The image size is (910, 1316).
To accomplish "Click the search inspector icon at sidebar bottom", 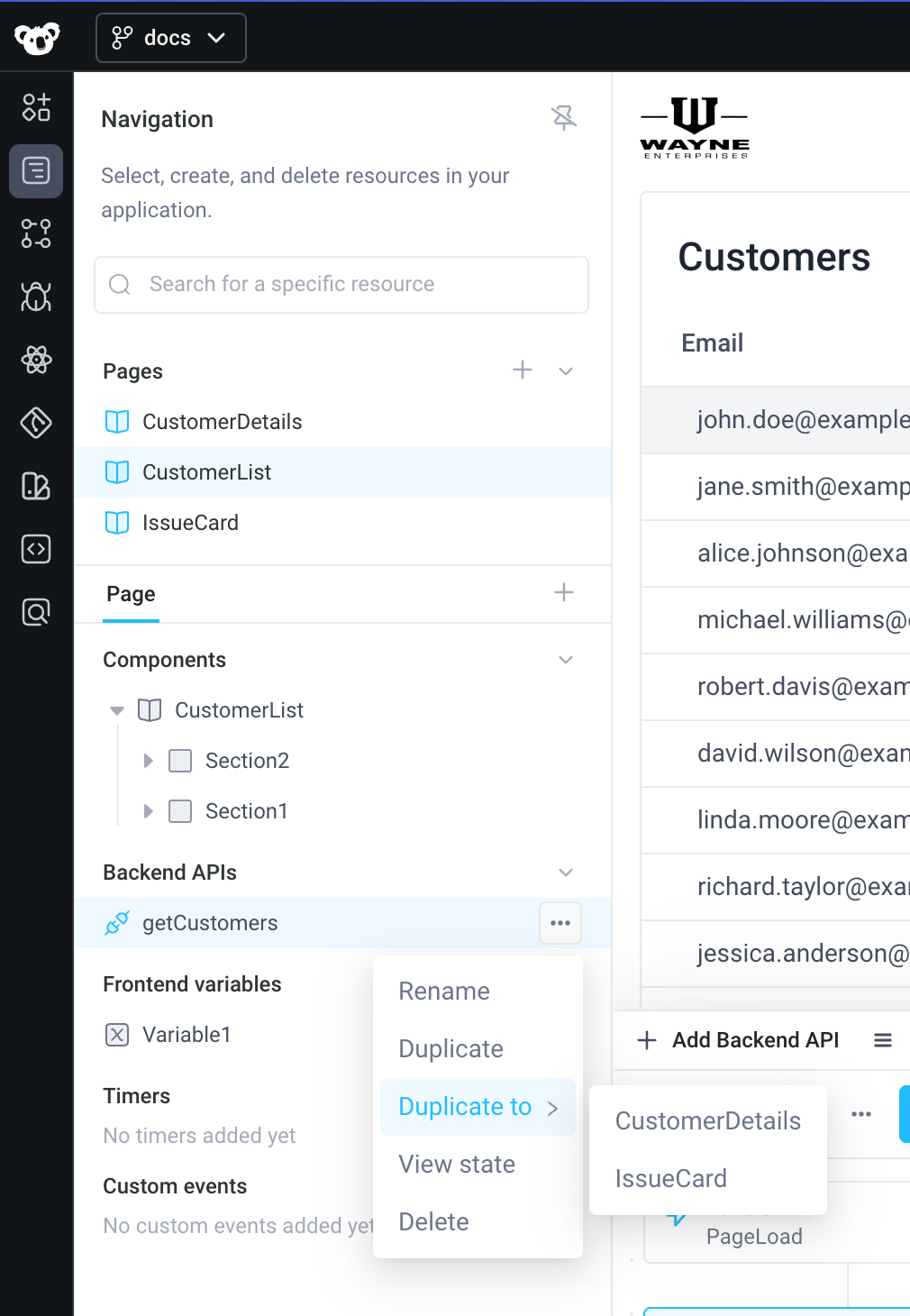I will [x=36, y=612].
